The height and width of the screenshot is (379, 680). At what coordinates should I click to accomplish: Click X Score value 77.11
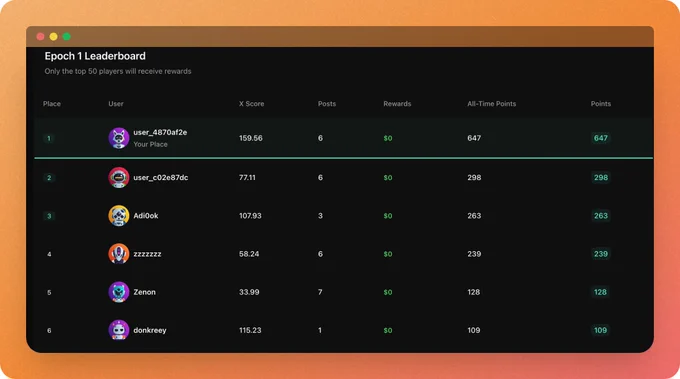247,177
